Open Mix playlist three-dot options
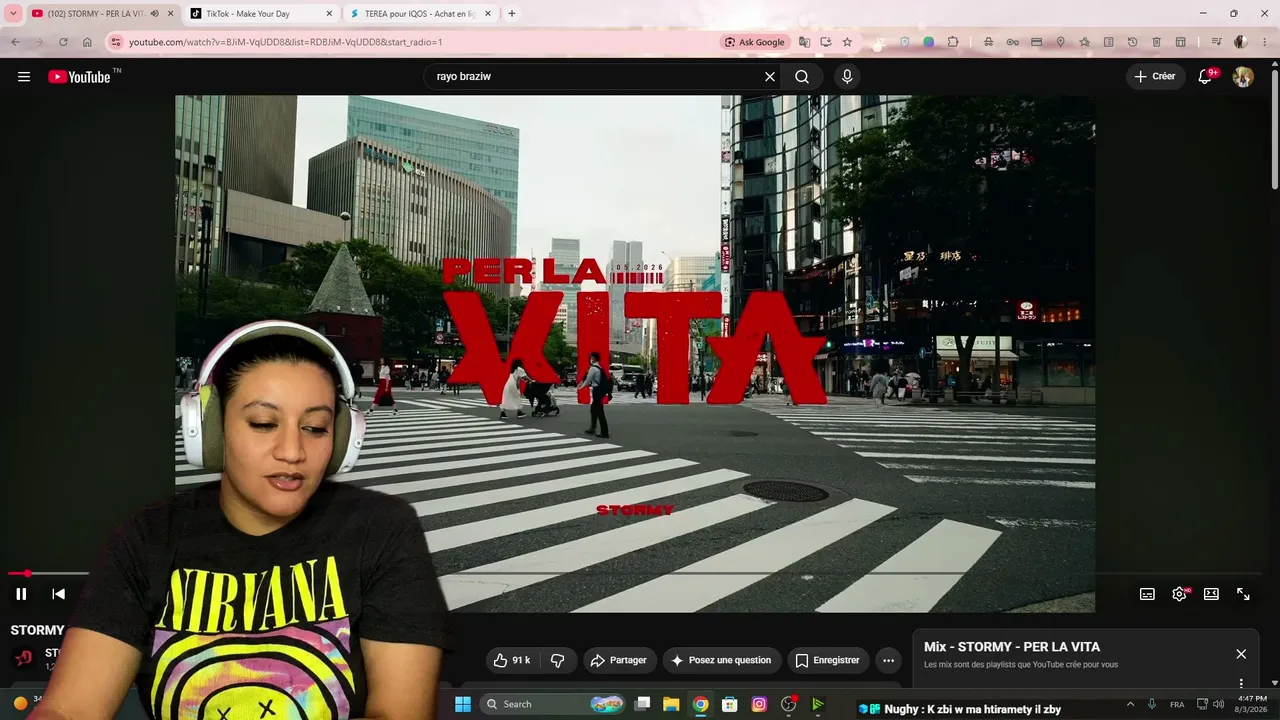Screen dimensions: 1280x720 1241,683
